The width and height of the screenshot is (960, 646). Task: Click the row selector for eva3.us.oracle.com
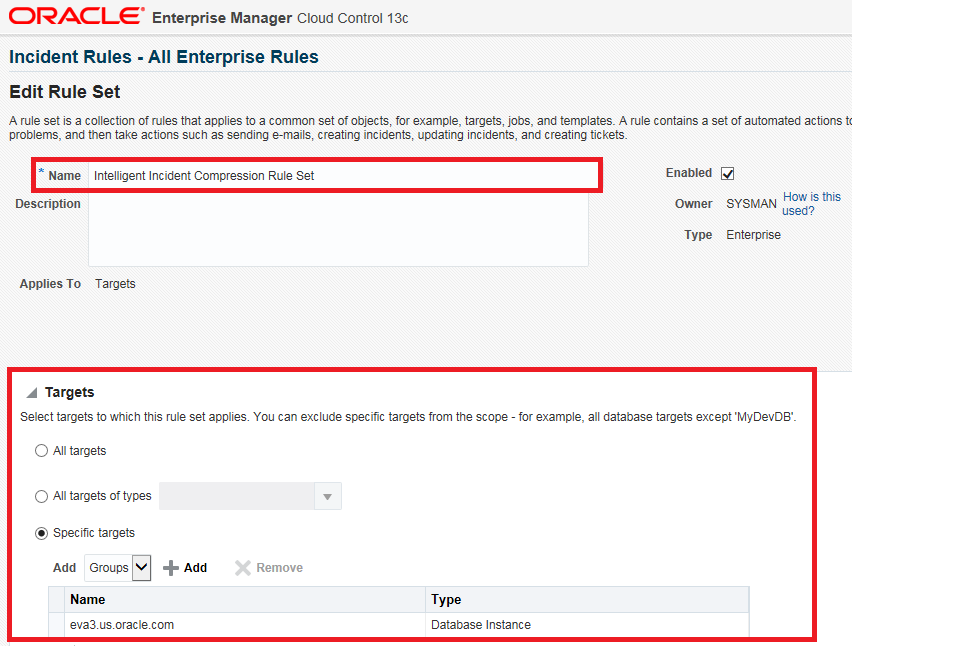pos(56,625)
